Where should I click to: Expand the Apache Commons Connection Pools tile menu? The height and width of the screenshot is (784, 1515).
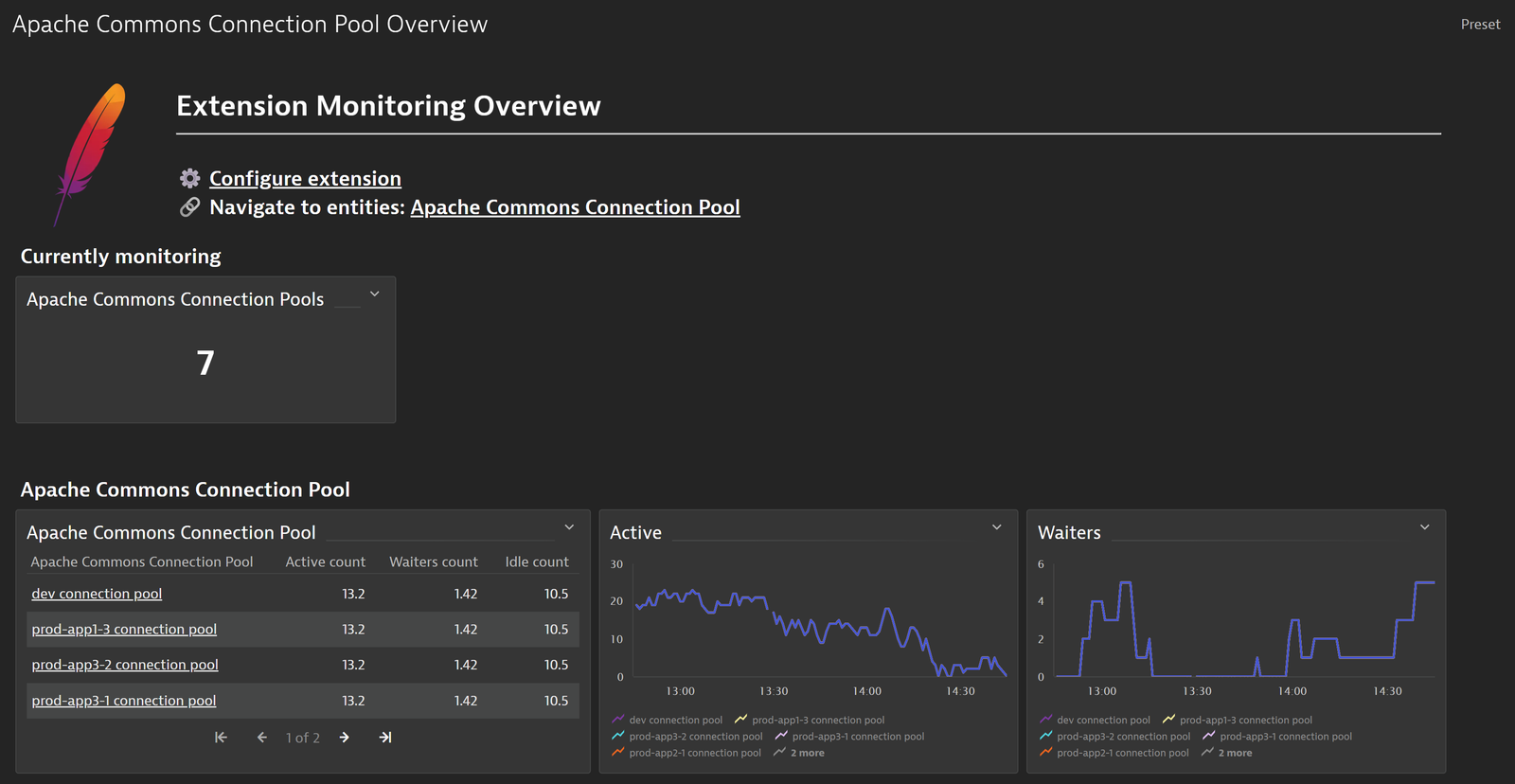pos(375,294)
